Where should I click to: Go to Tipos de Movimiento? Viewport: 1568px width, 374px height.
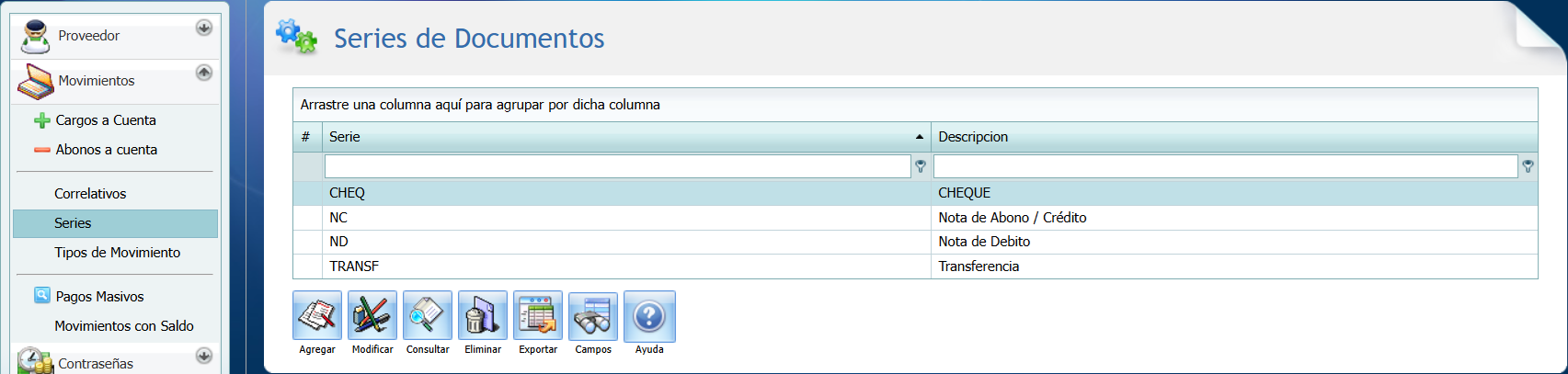[117, 253]
